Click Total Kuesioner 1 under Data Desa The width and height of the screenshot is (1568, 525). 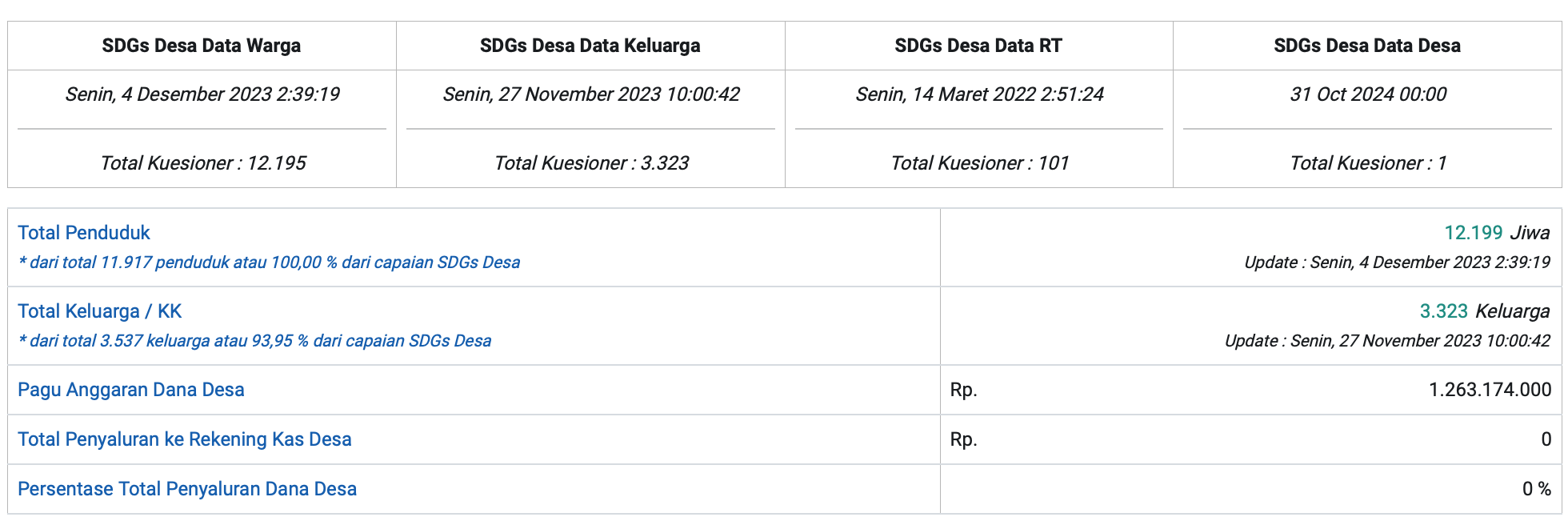coord(1368,163)
